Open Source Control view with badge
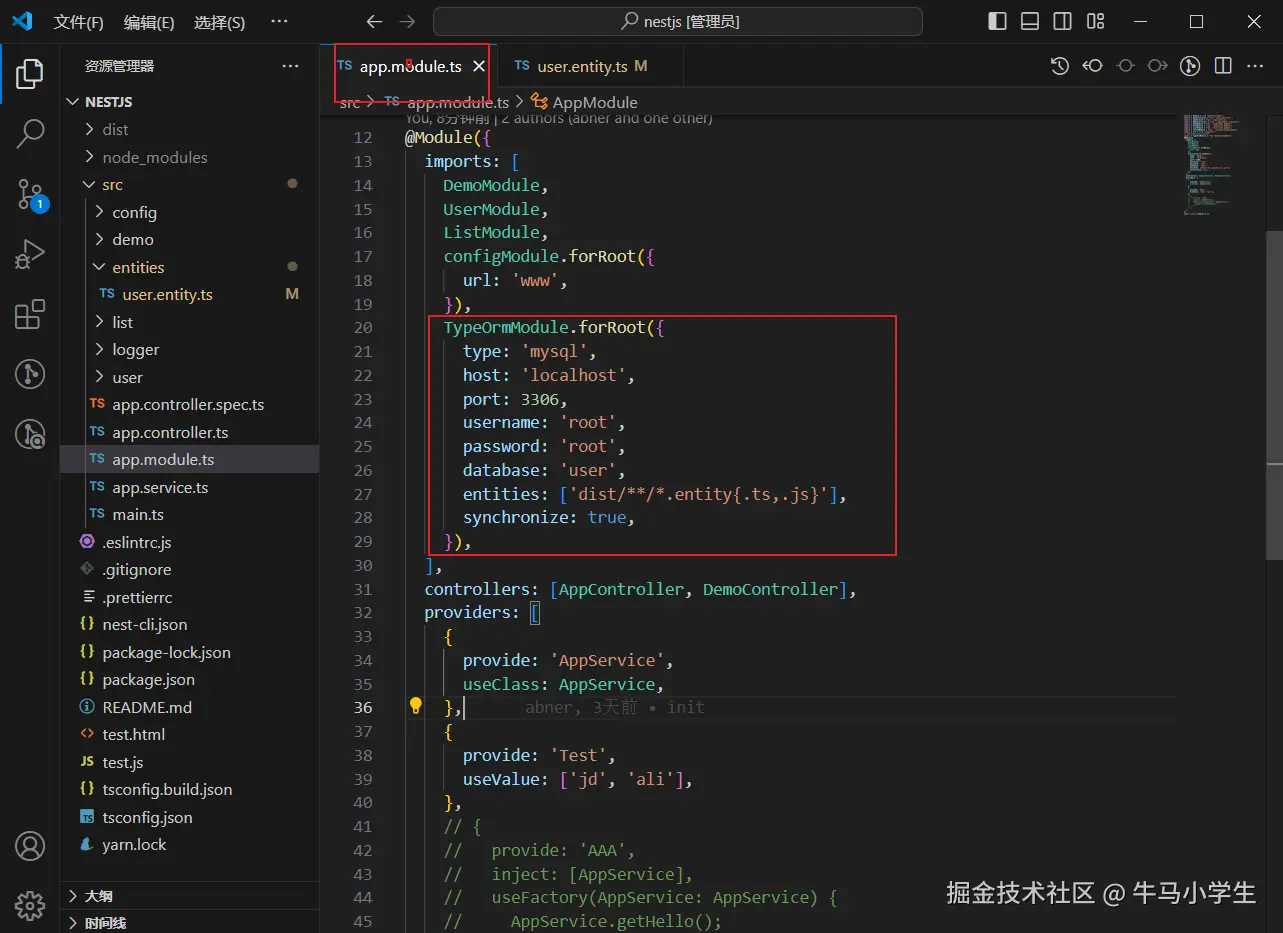Image resolution: width=1283 pixels, height=933 pixels. 30,194
